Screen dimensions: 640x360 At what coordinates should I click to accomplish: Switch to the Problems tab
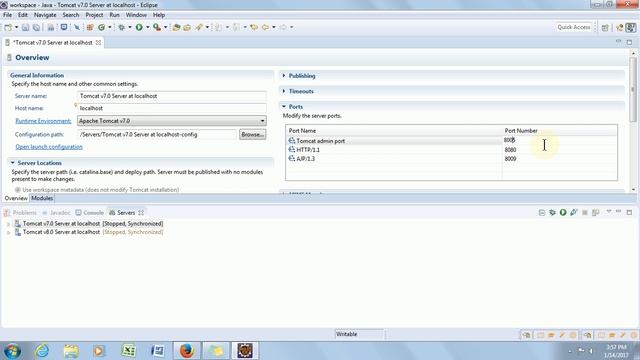point(20,213)
